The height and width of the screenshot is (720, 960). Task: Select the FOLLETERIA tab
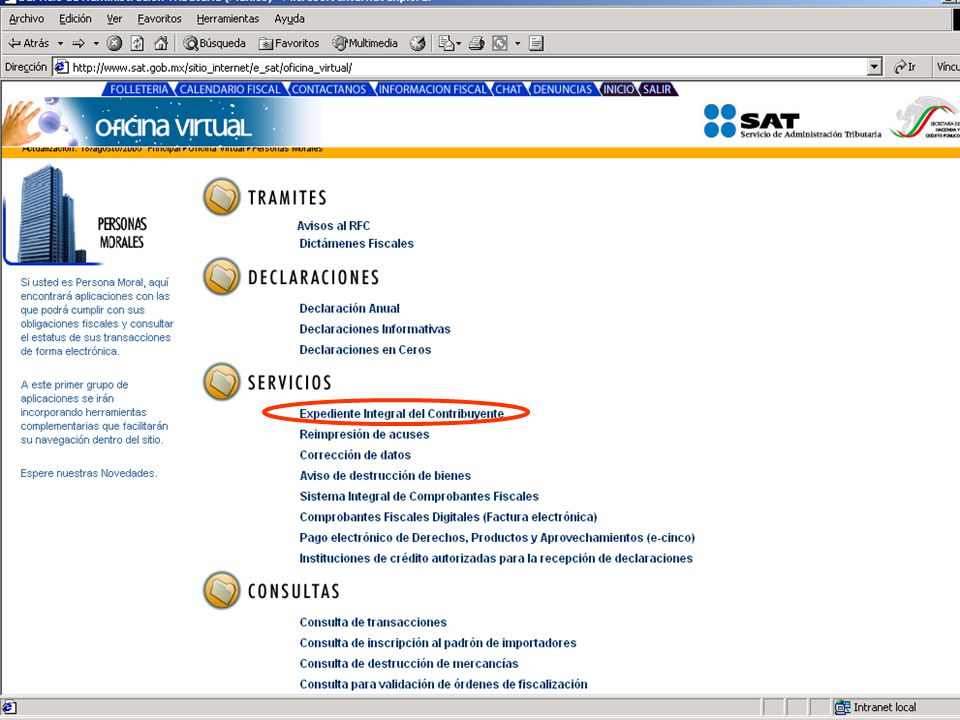[x=139, y=89]
